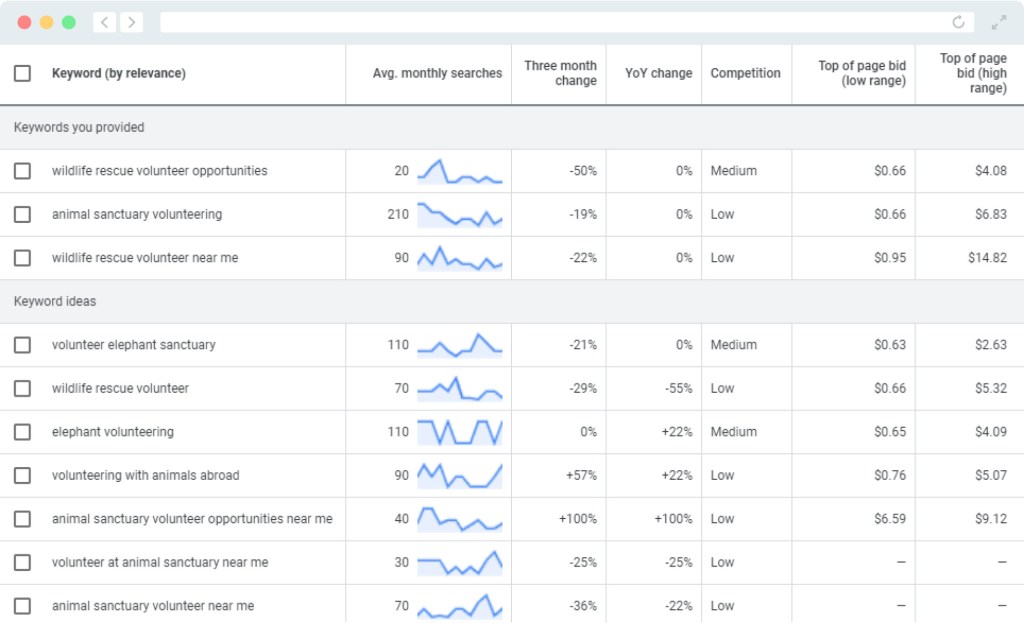Sort by Three month change column
The width and height of the screenshot is (1024, 623).
(560, 73)
